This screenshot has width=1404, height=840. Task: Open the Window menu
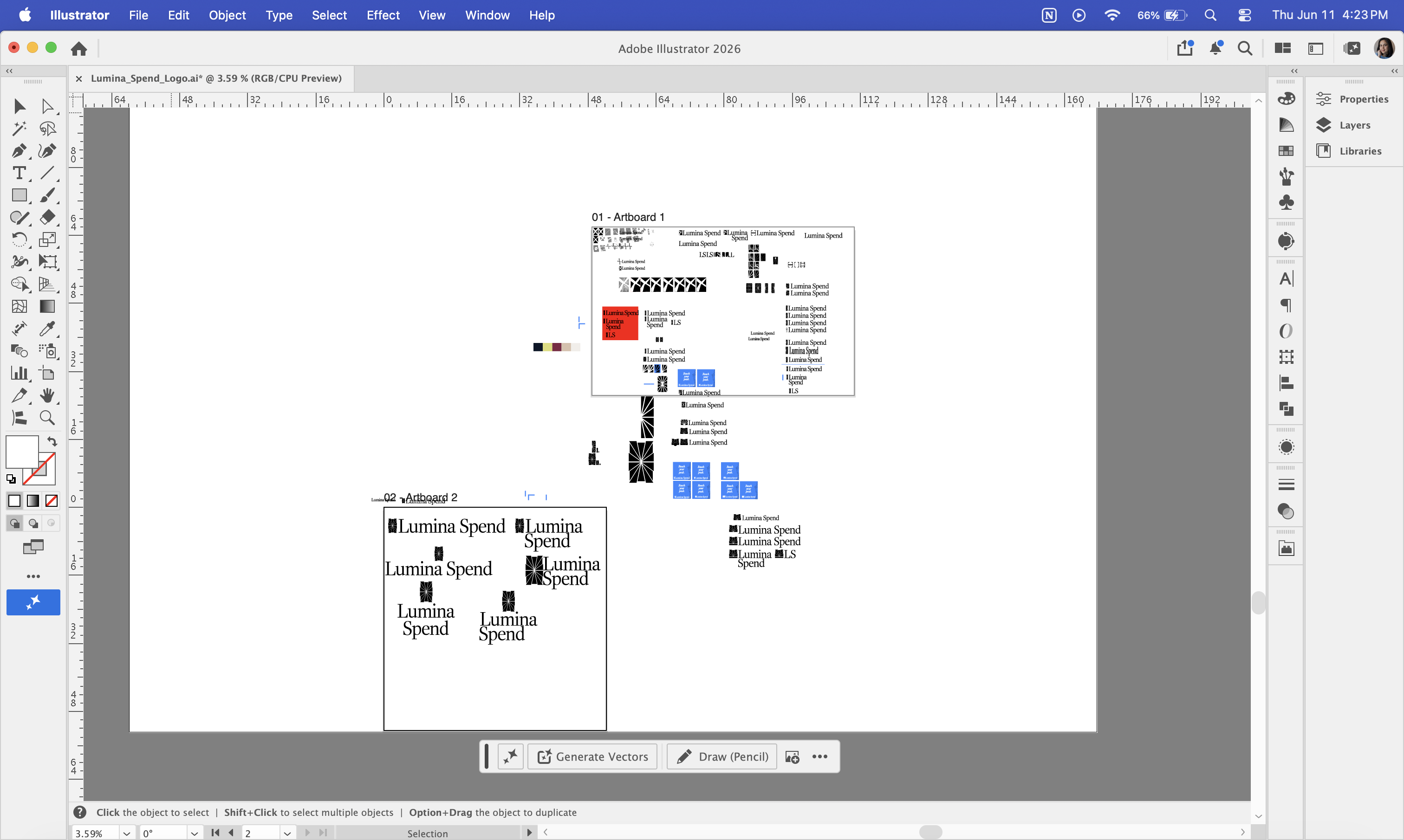pos(487,15)
